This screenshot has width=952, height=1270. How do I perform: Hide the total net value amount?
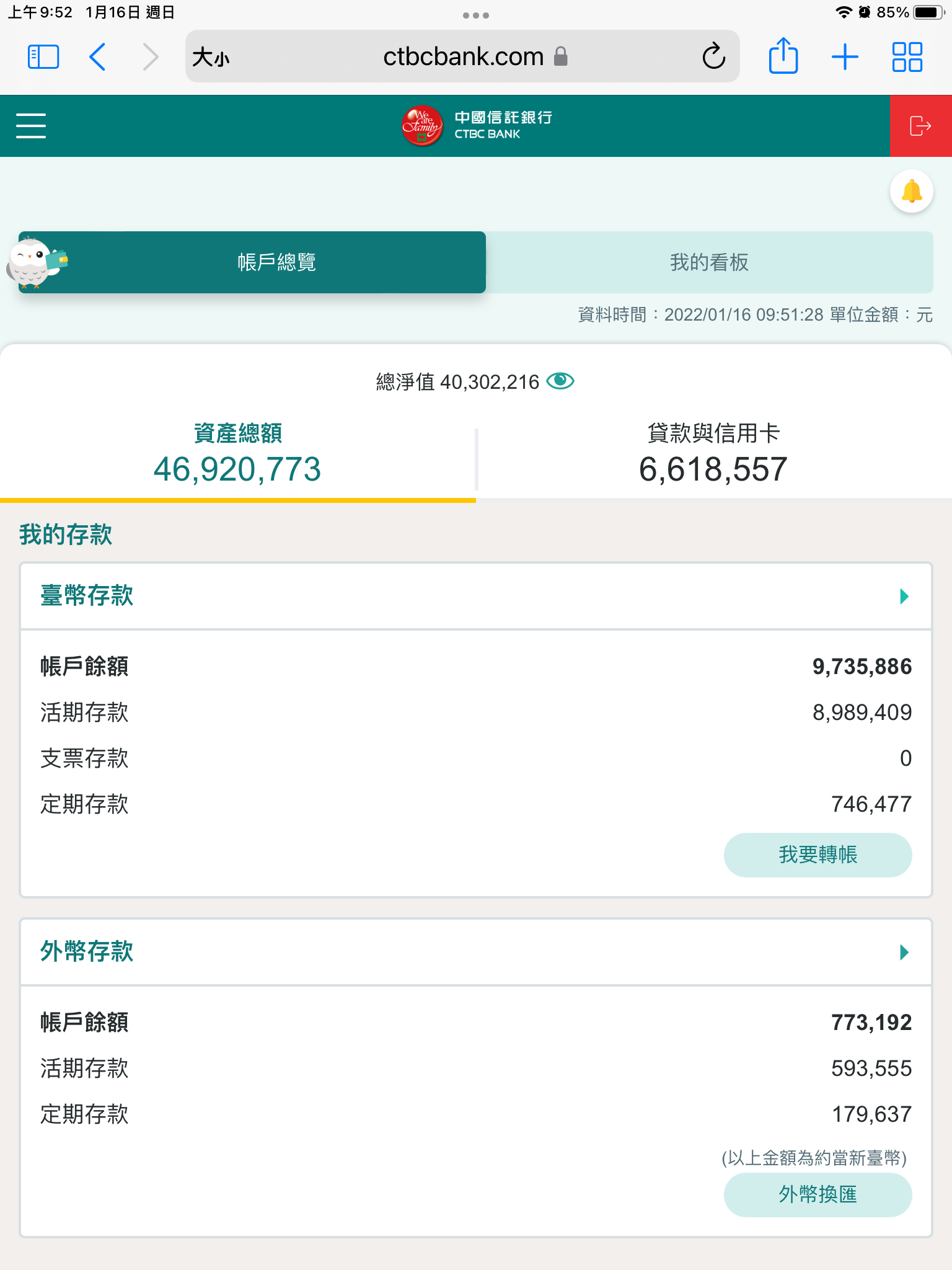click(560, 381)
